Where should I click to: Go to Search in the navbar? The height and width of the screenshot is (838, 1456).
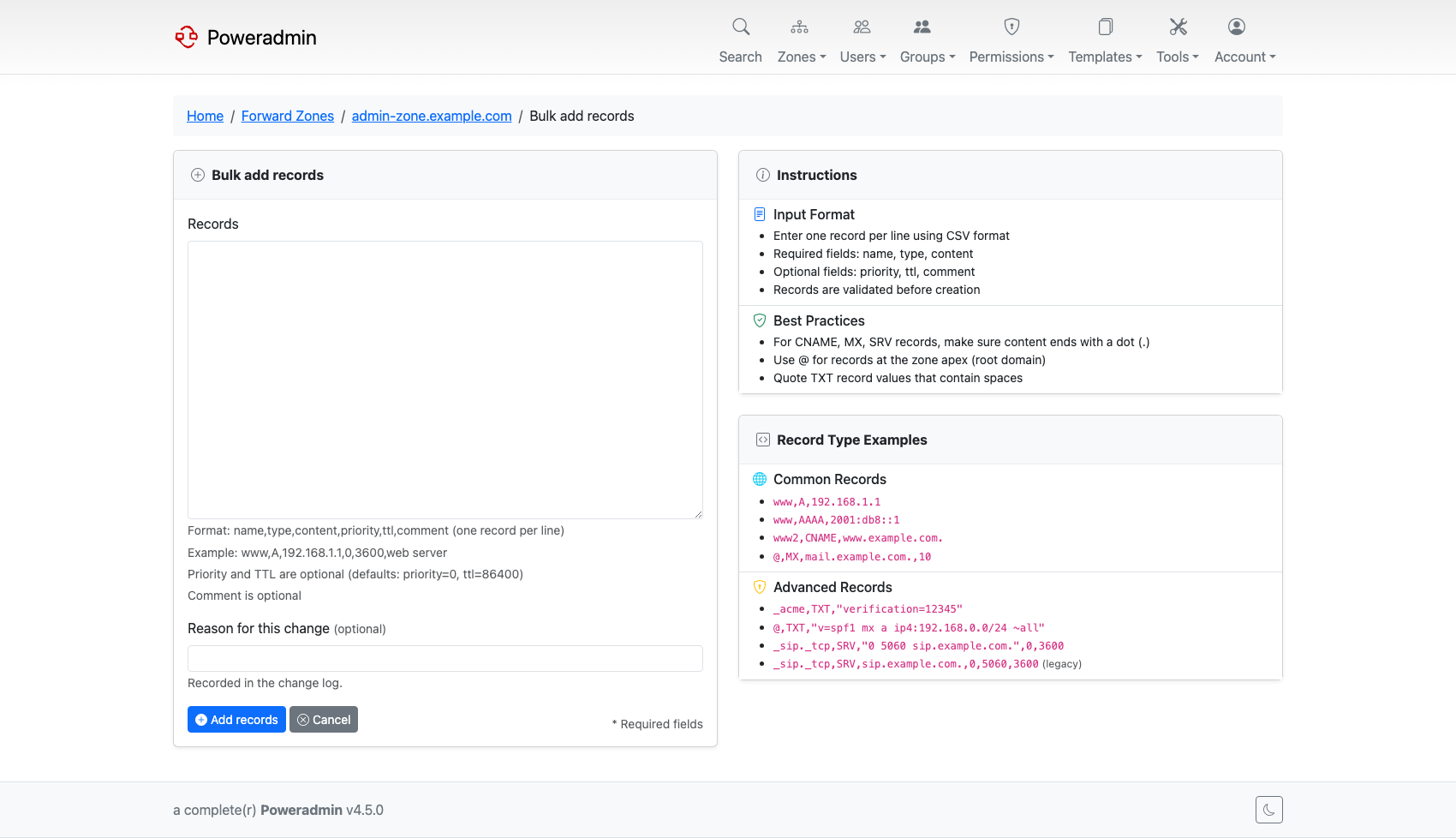pos(741,57)
